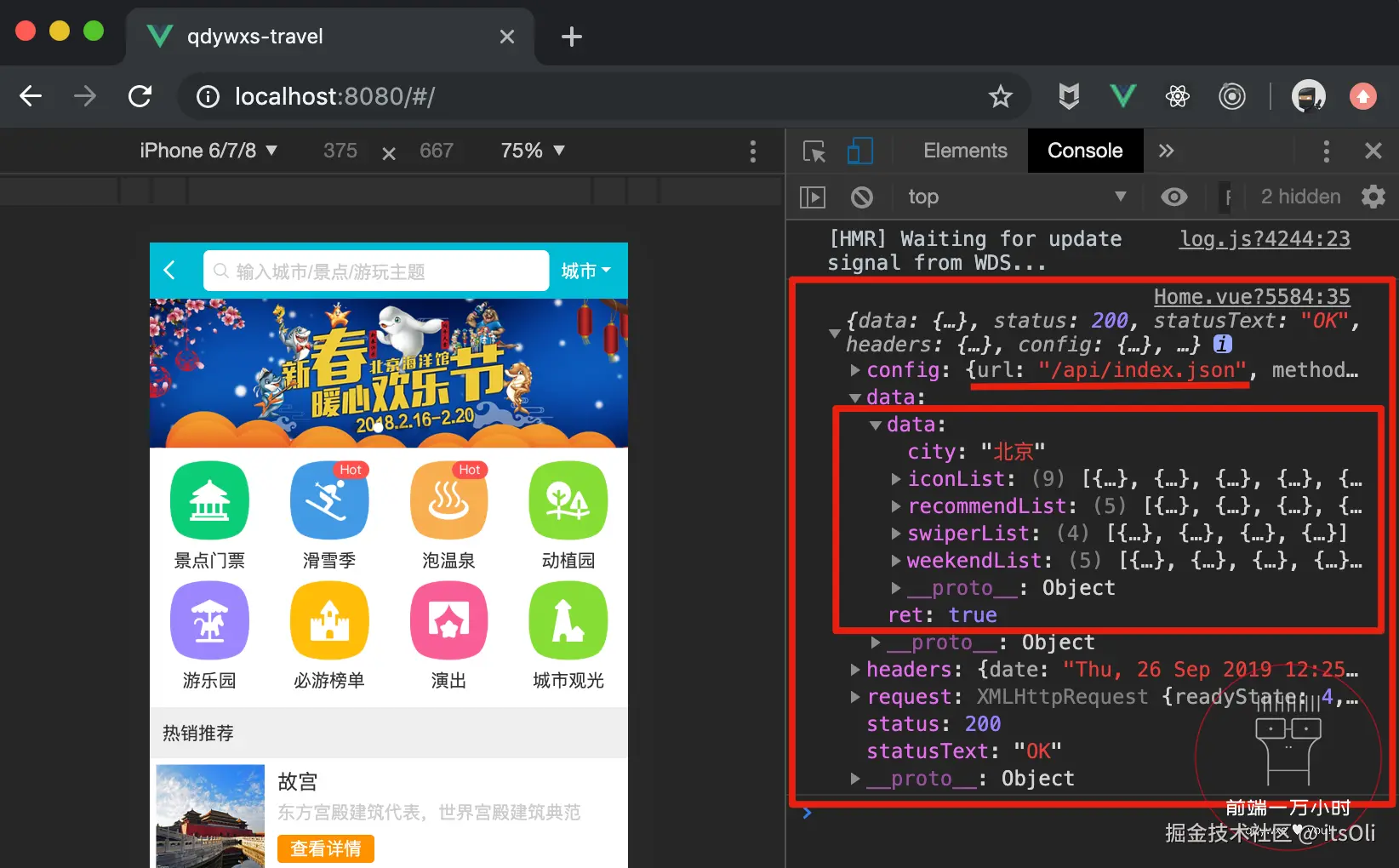The image size is (1399, 868).
Task: Click the orange update arrow icon
Action: pos(1363,96)
